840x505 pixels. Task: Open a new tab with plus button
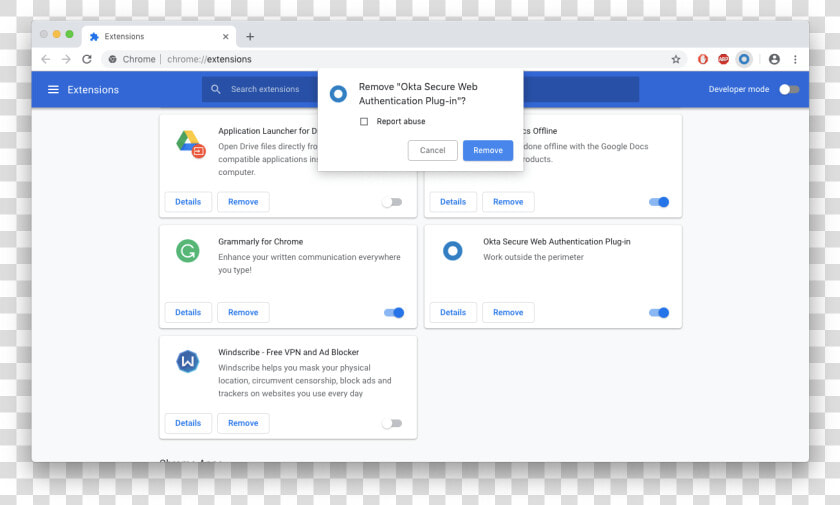pyautogui.click(x=250, y=36)
